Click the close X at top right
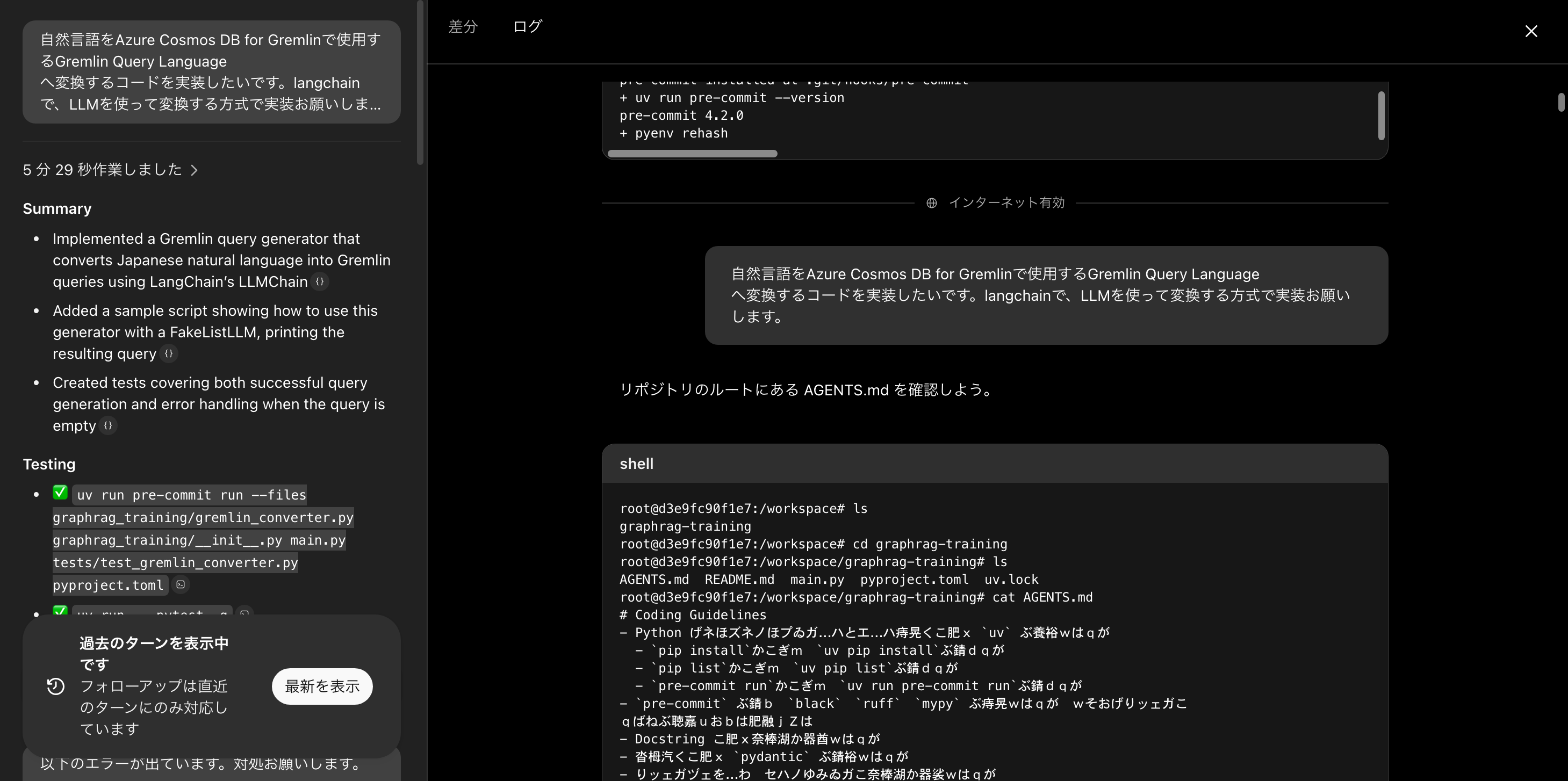The image size is (1568, 781). [x=1533, y=31]
